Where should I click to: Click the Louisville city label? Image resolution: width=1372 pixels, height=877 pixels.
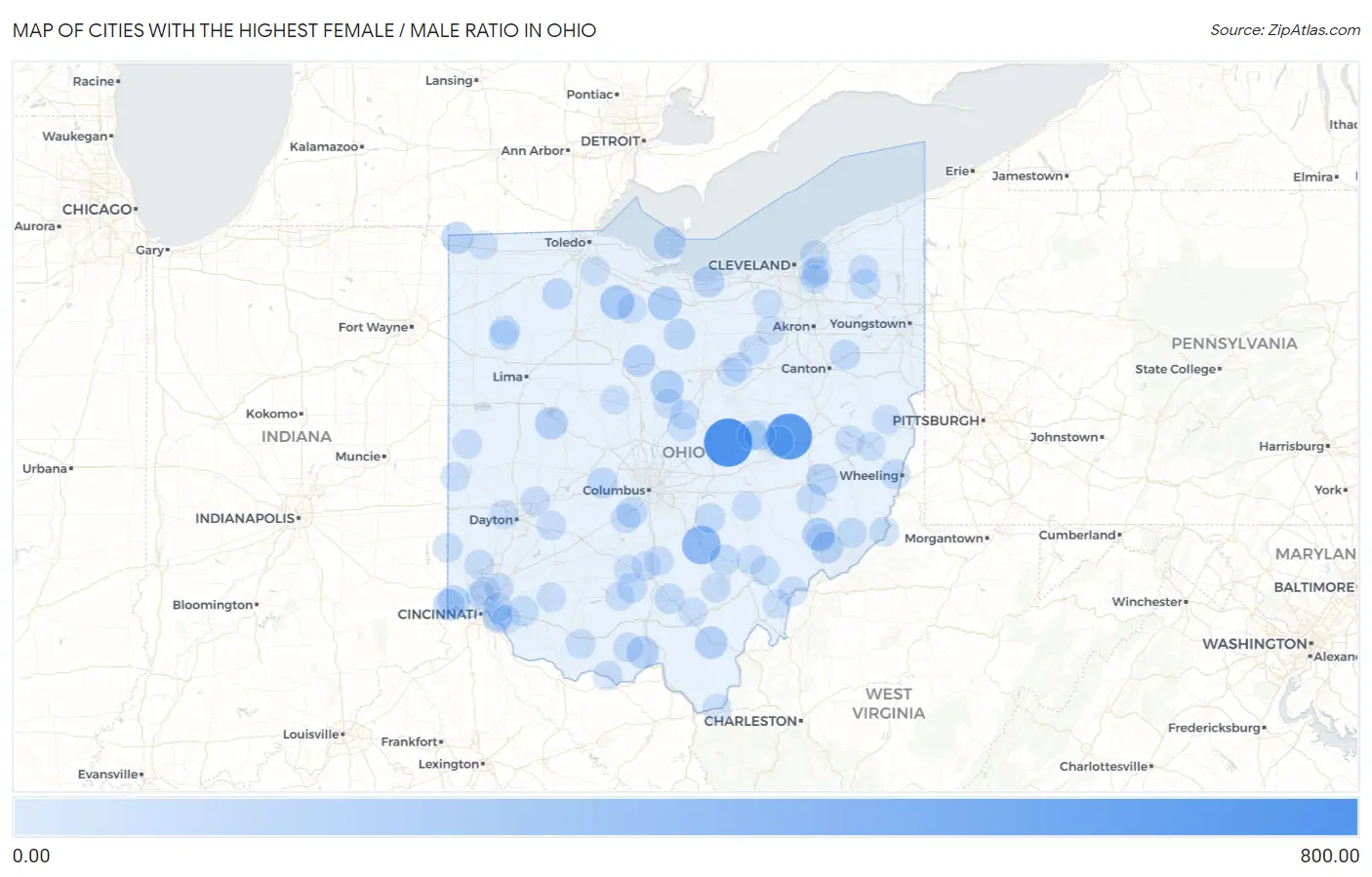311,735
